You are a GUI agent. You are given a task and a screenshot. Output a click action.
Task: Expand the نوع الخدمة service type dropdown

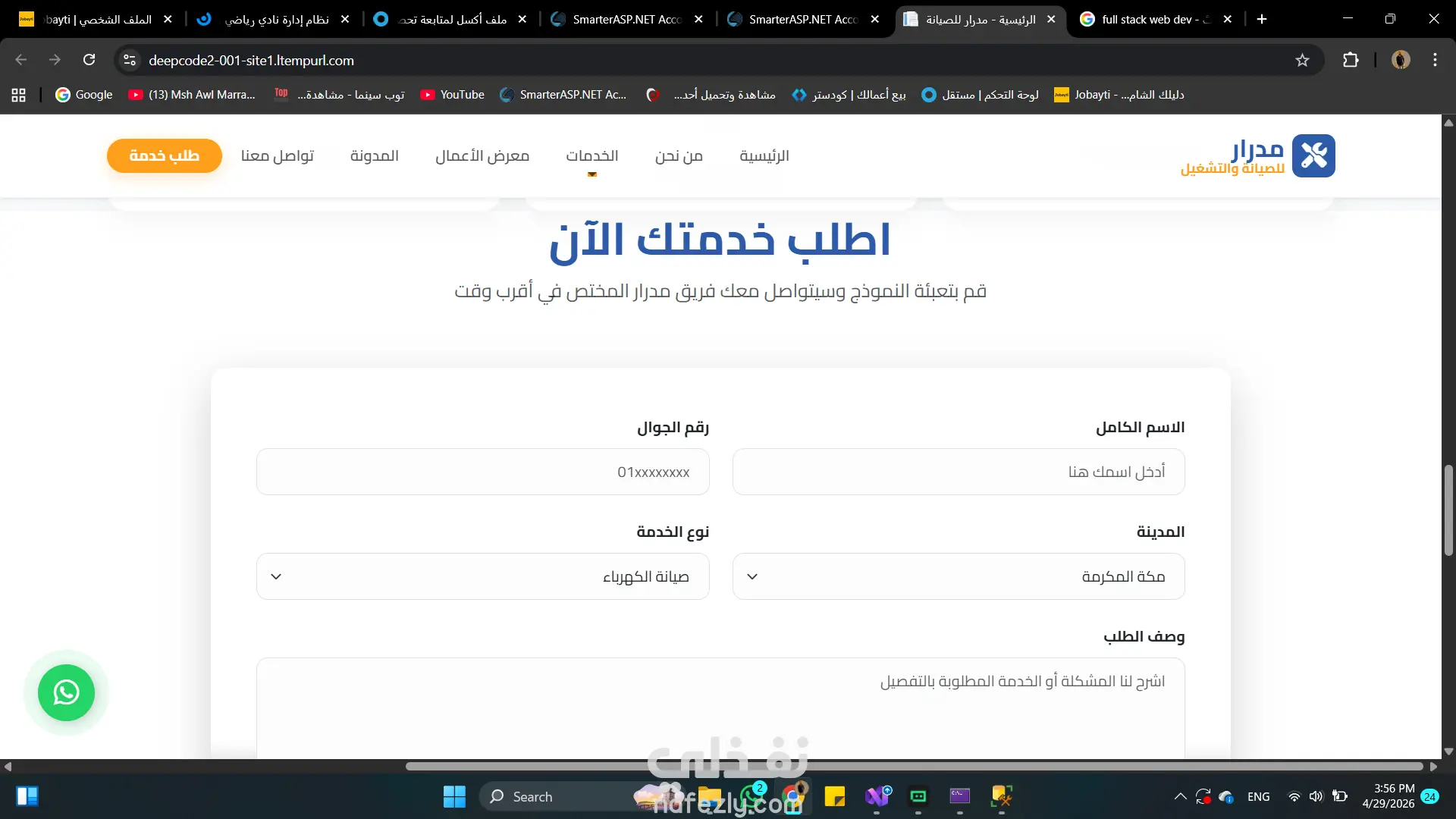(x=483, y=576)
